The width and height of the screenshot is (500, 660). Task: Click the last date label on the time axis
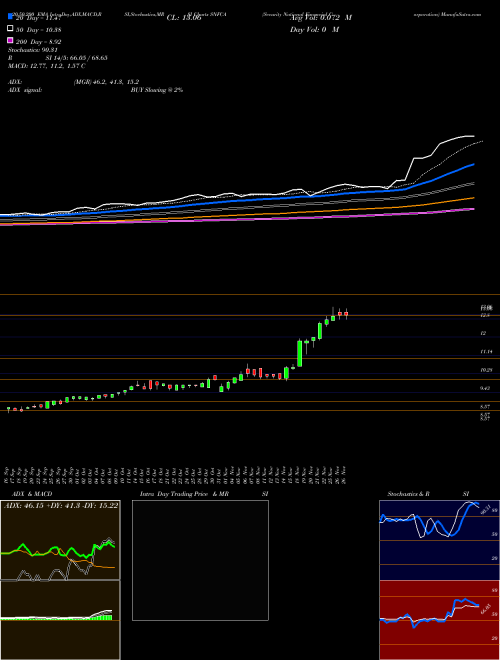click(345, 475)
